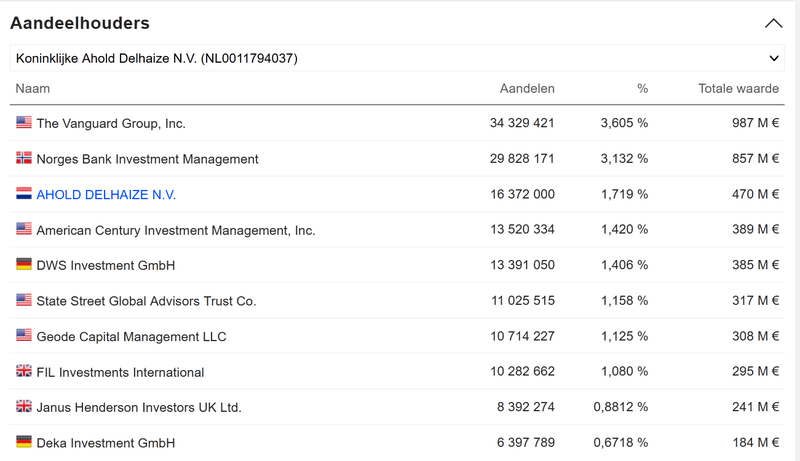The width and height of the screenshot is (800, 461).
Task: Click the UK flag beside Janus Henderson Investors
Action: (24, 407)
